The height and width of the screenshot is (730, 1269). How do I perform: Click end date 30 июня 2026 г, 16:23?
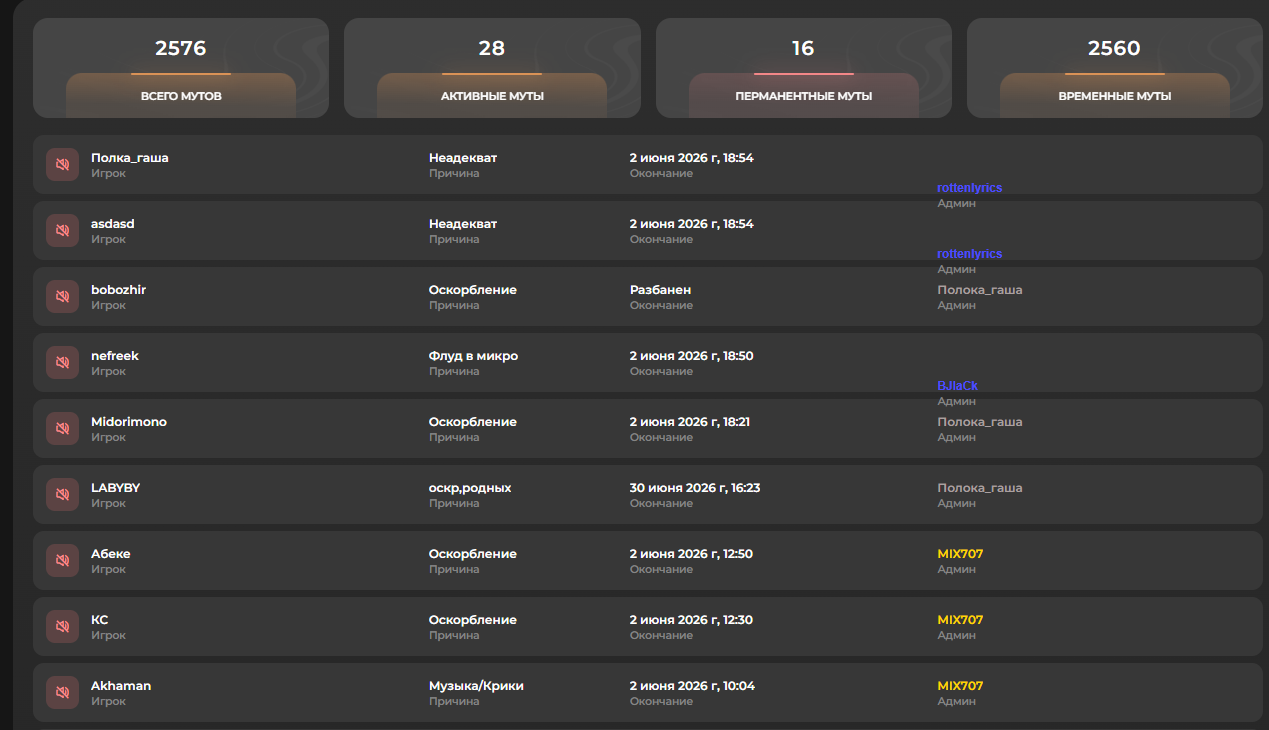[695, 488]
